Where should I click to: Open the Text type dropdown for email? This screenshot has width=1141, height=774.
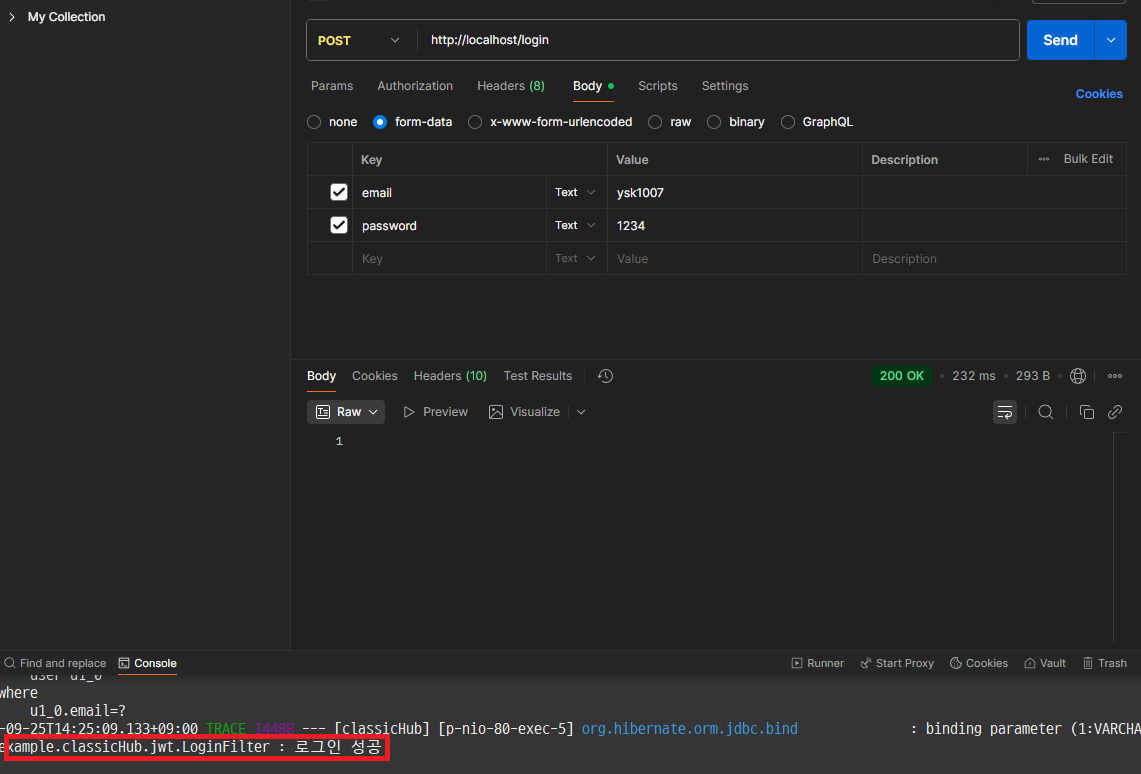click(x=576, y=192)
